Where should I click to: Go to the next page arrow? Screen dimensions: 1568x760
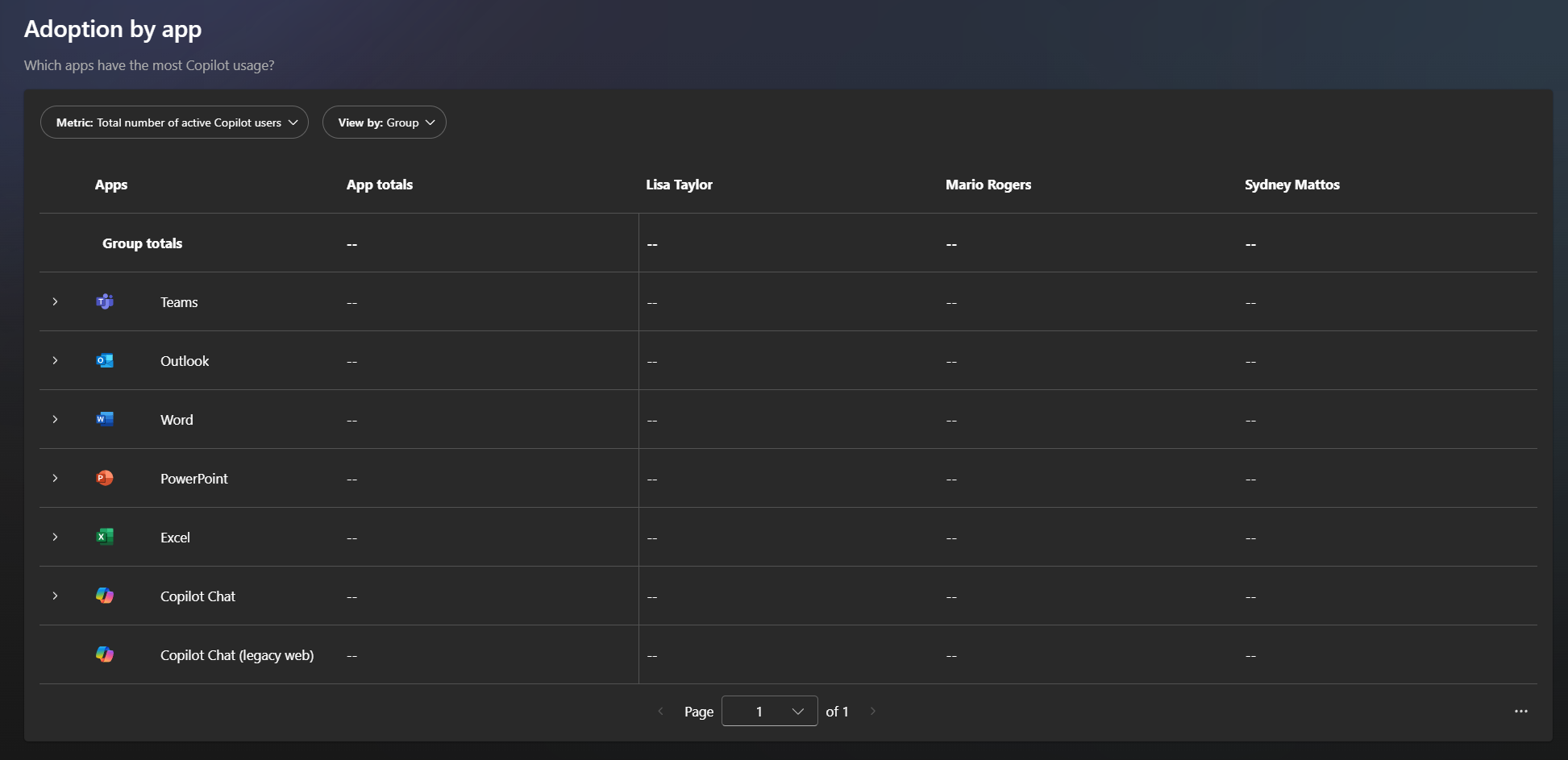coord(873,711)
